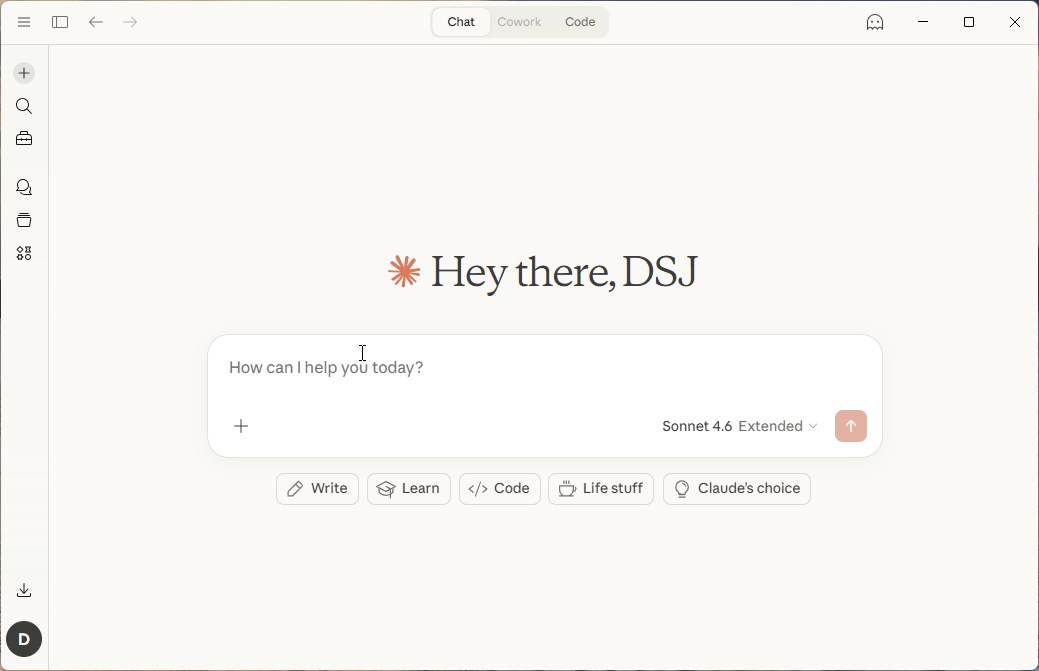This screenshot has width=1039, height=671.
Task: Open chats list from the speech bubbles icon
Action: 24,187
